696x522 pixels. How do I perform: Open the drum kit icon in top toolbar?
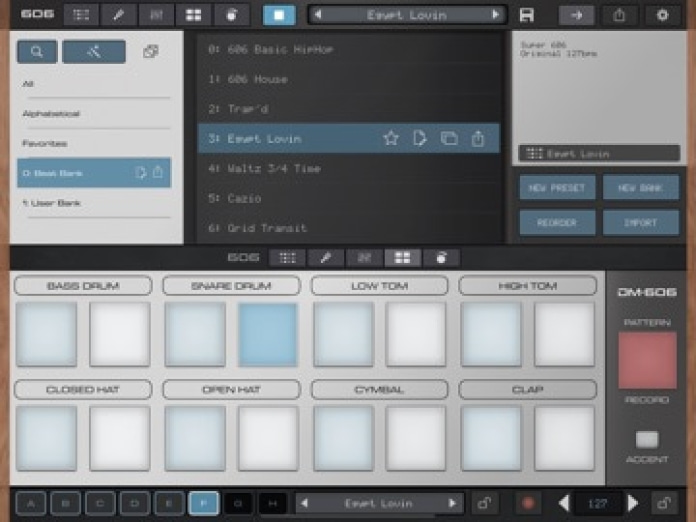(231, 15)
